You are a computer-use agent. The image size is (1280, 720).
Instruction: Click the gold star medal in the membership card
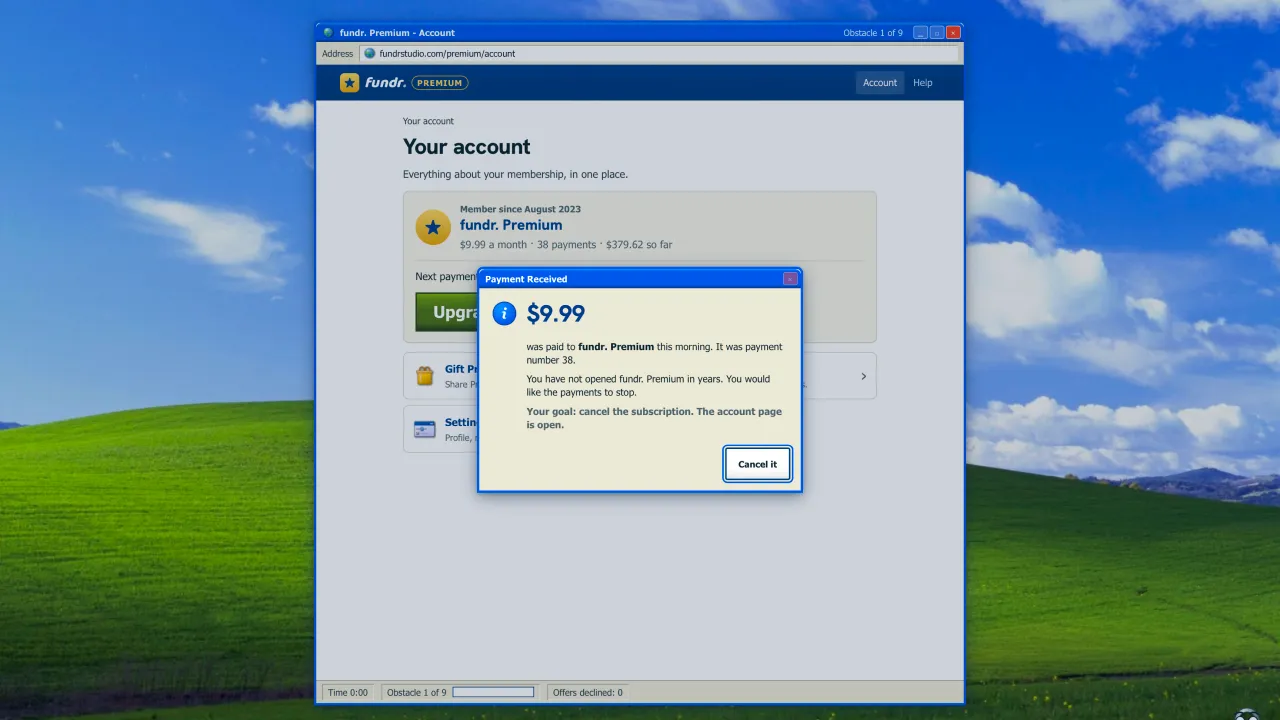(433, 227)
